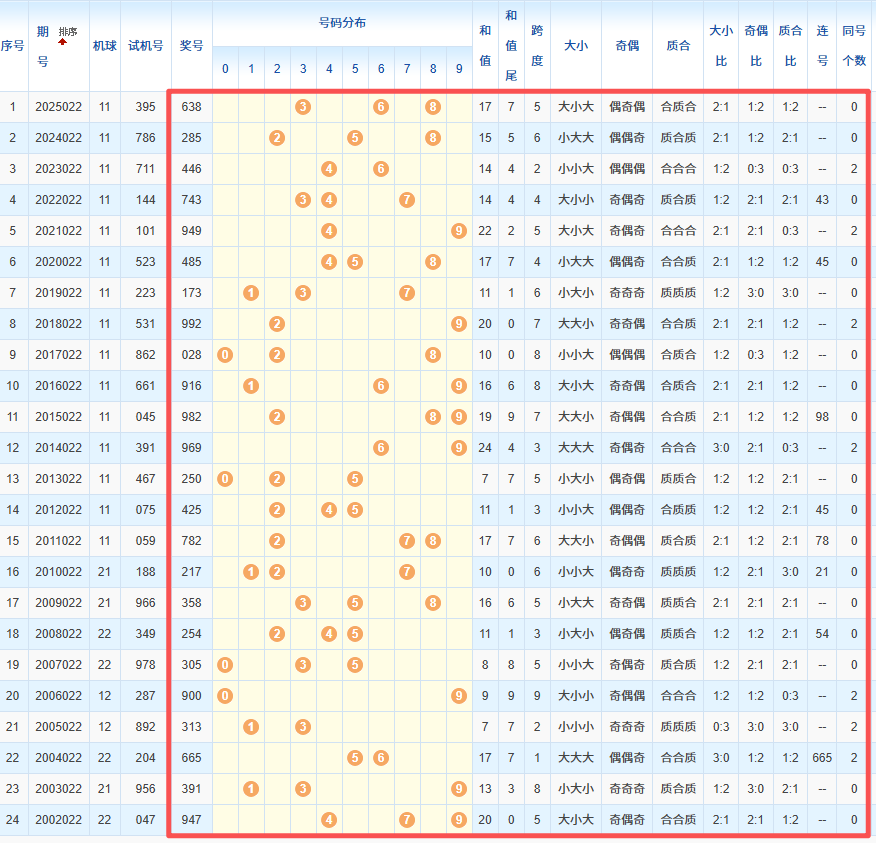
Task: Click orange ball 1 in row 2016022
Action: tap(251, 386)
